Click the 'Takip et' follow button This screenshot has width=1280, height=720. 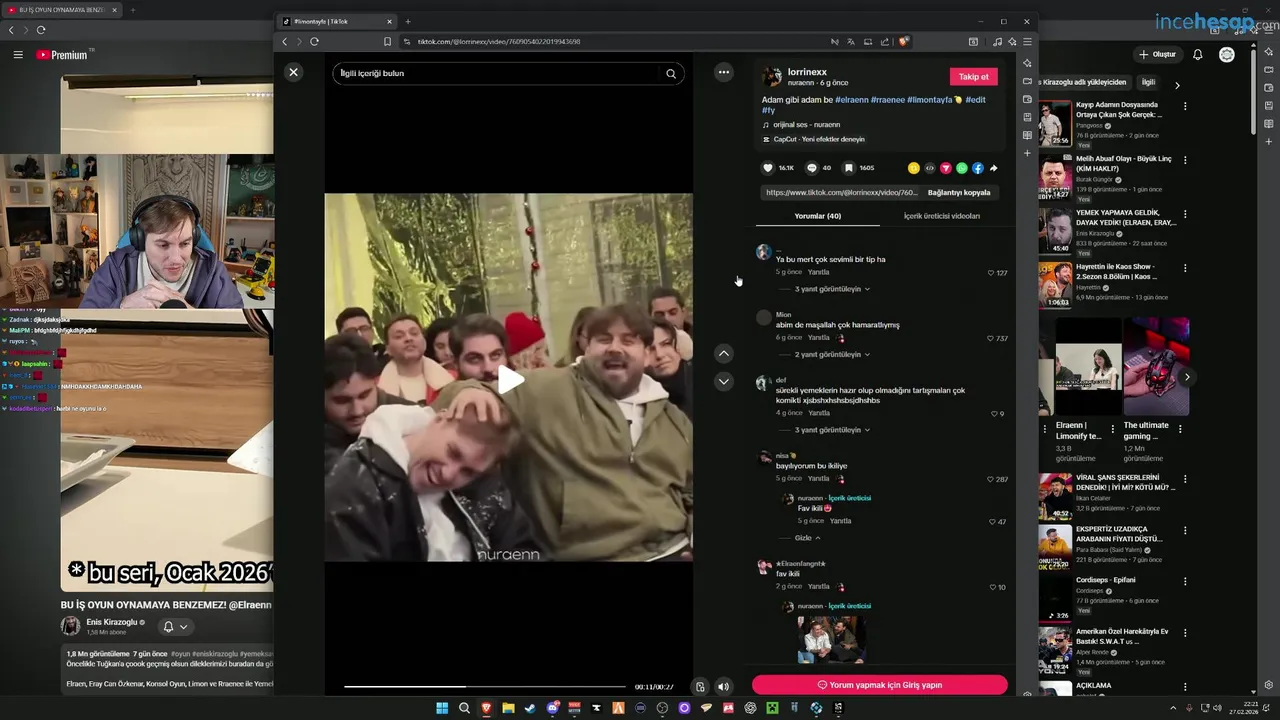(973, 77)
